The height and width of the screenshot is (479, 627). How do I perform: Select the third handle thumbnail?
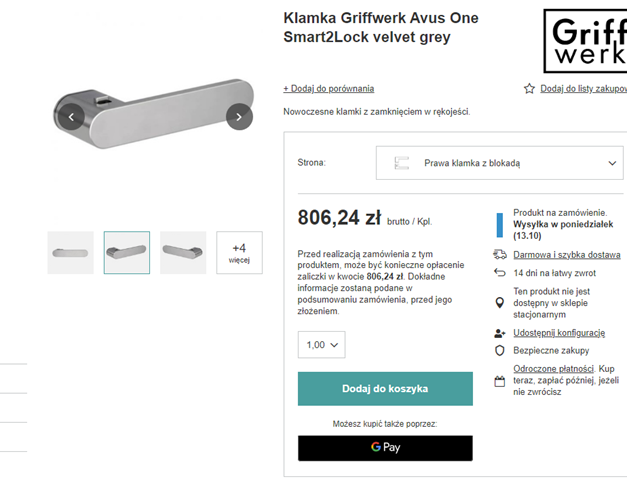(x=183, y=252)
